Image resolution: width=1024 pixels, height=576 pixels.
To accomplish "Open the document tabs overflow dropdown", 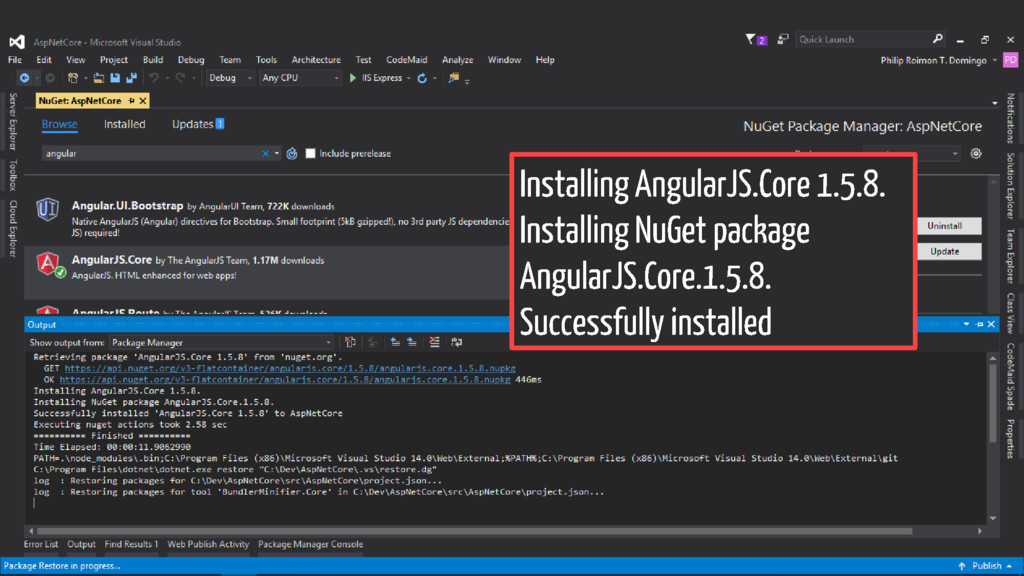I will click(x=995, y=103).
